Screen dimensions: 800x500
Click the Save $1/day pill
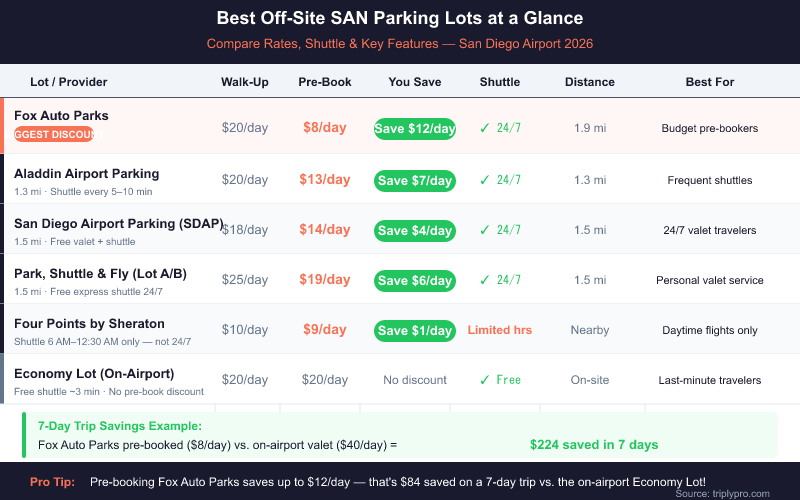click(415, 330)
